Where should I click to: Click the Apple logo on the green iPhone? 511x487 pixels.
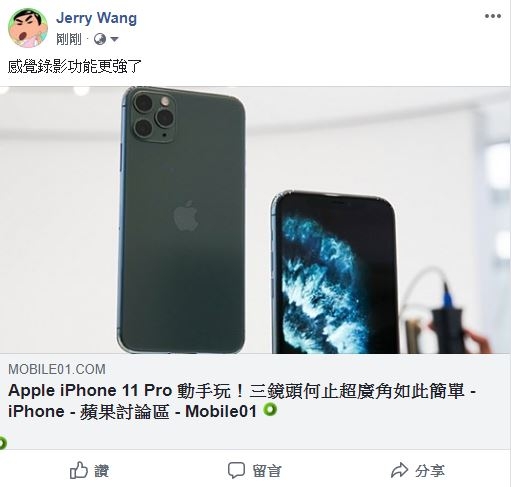[x=186, y=216]
